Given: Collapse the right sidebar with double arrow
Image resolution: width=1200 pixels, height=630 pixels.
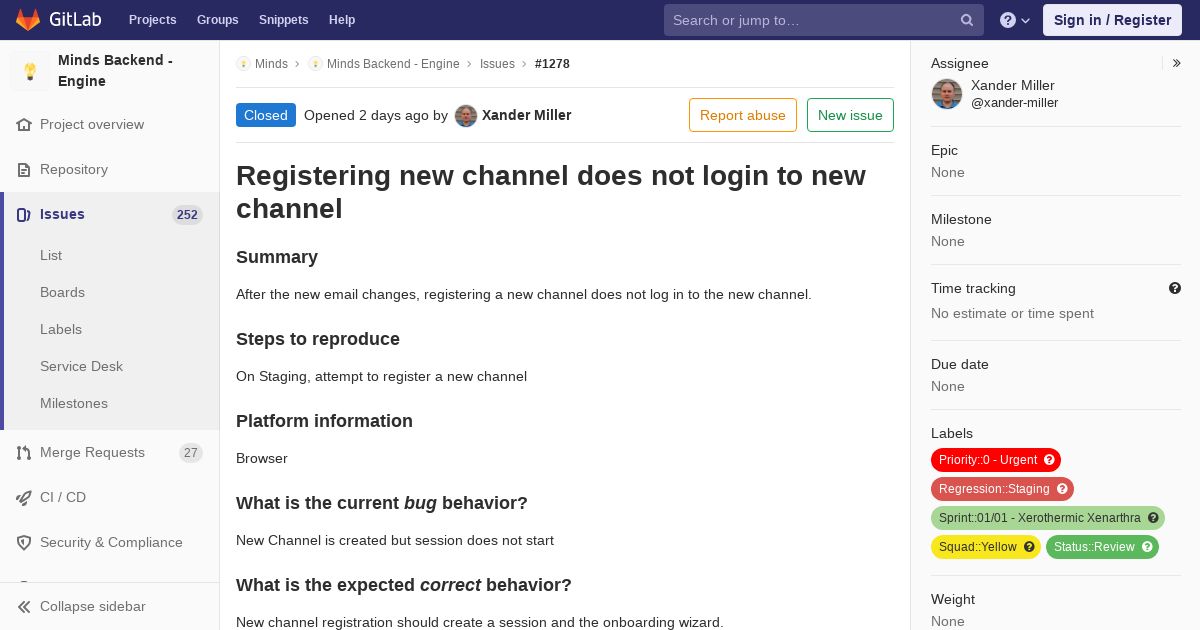Looking at the screenshot, I should (x=1177, y=63).
